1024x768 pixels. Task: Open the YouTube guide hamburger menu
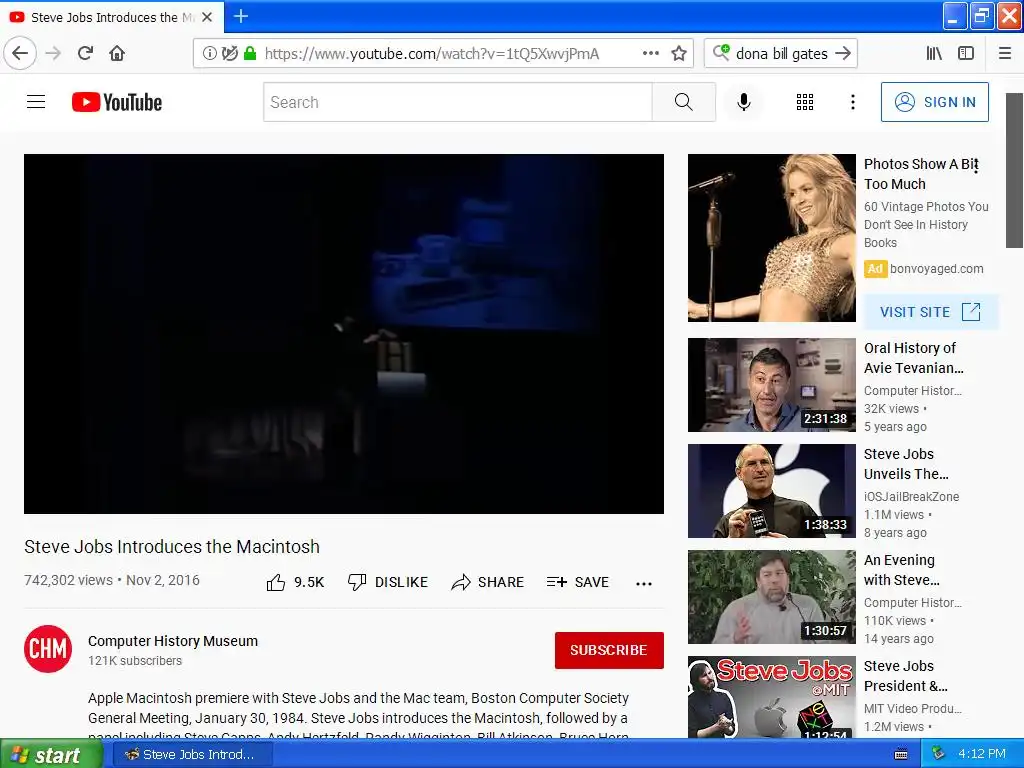[x=36, y=102]
